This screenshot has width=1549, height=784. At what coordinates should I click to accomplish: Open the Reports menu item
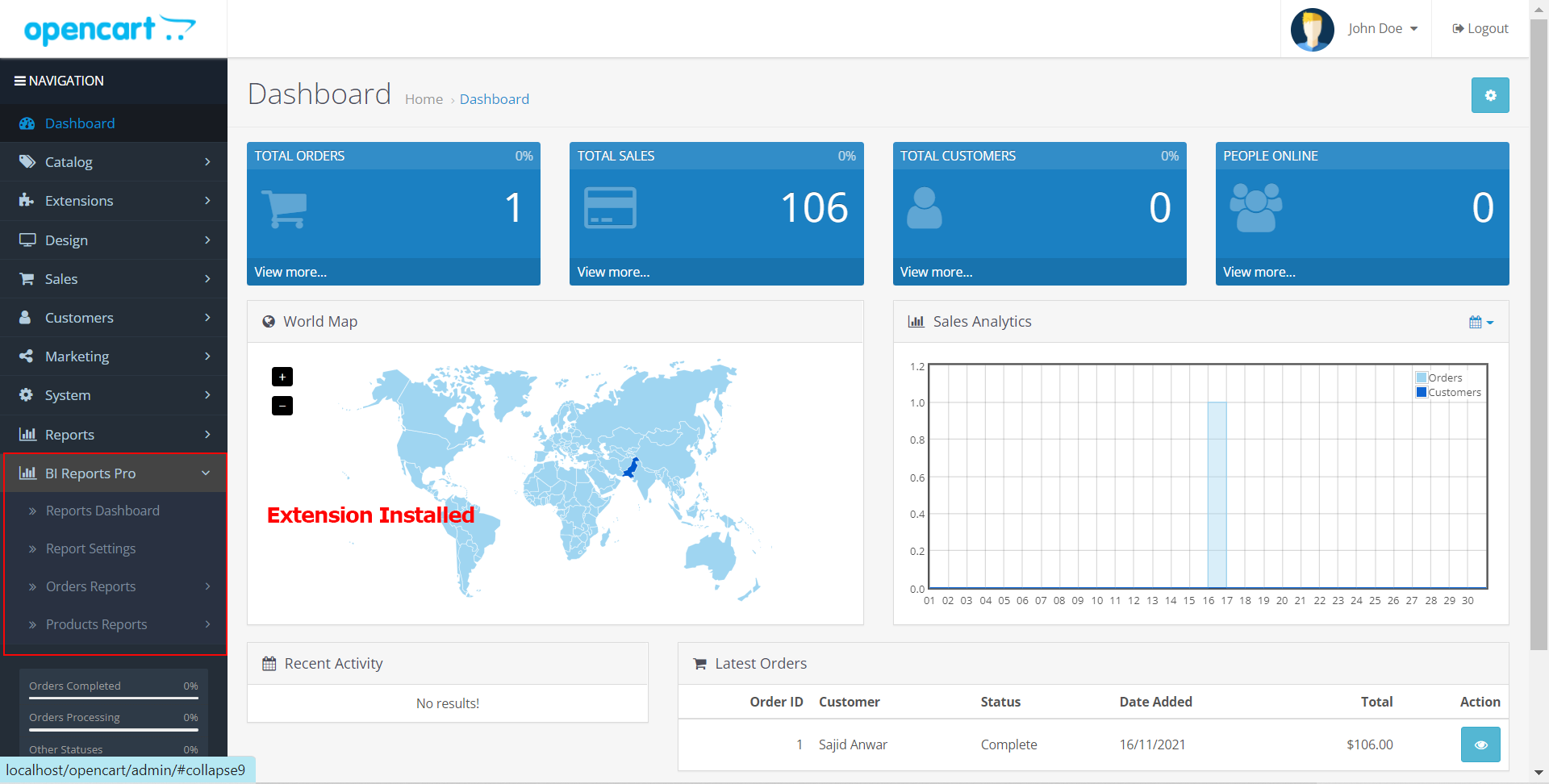click(114, 435)
